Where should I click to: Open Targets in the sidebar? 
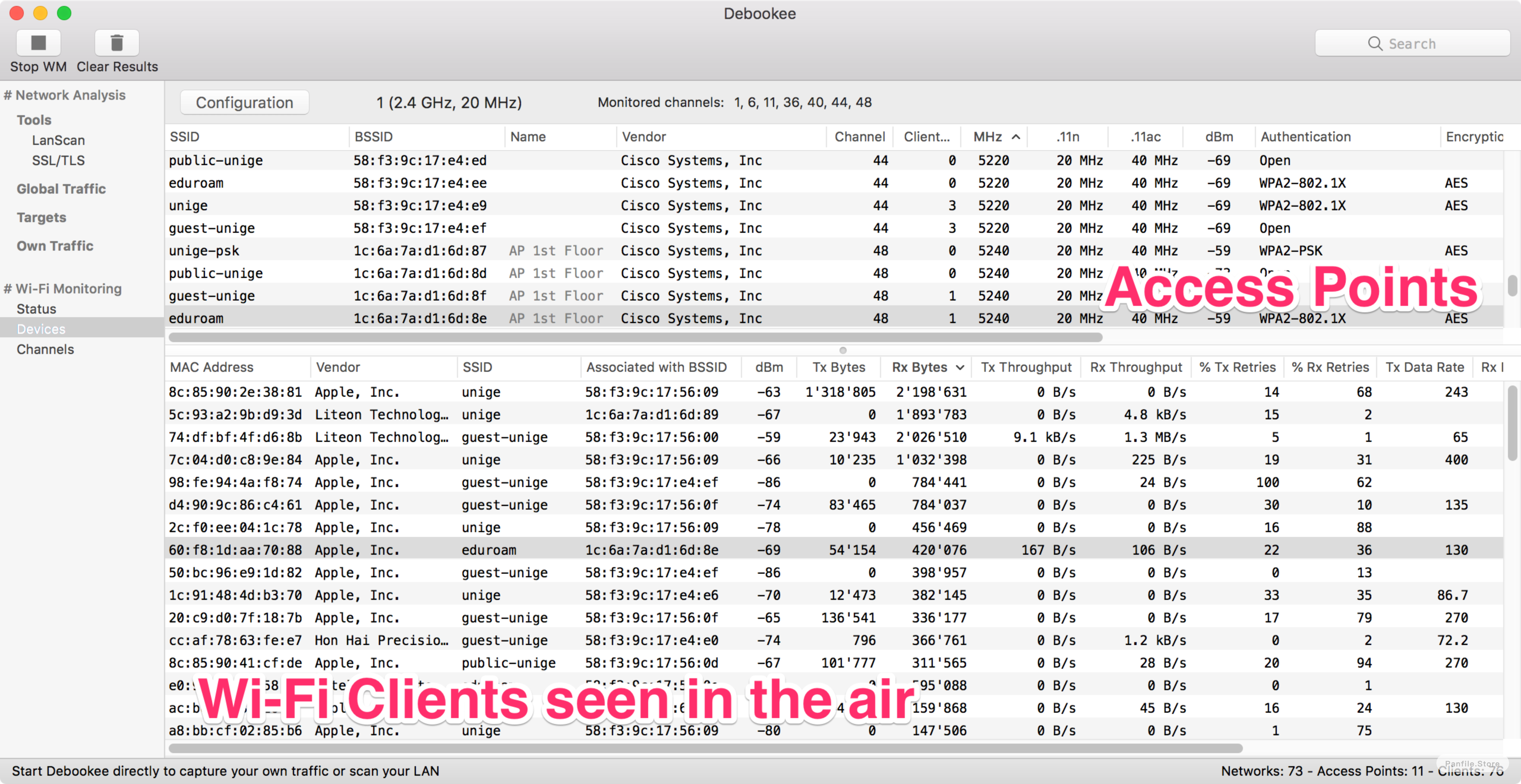pyautogui.click(x=41, y=217)
